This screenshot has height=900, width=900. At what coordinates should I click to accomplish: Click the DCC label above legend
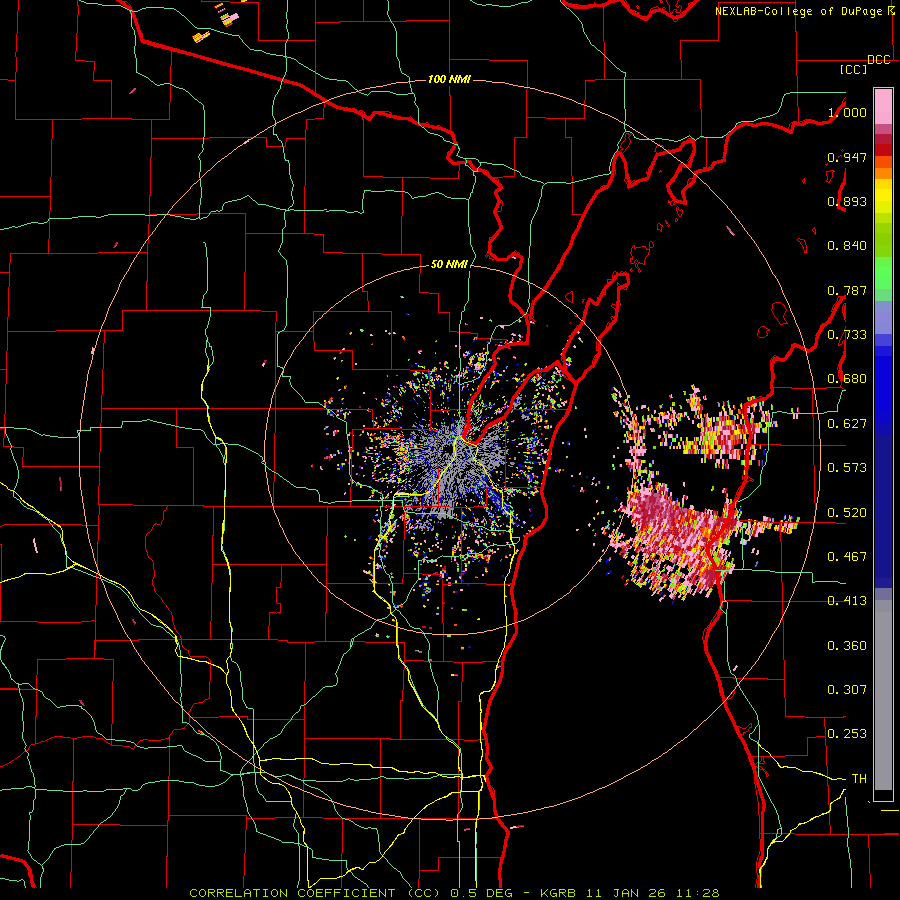[879, 60]
